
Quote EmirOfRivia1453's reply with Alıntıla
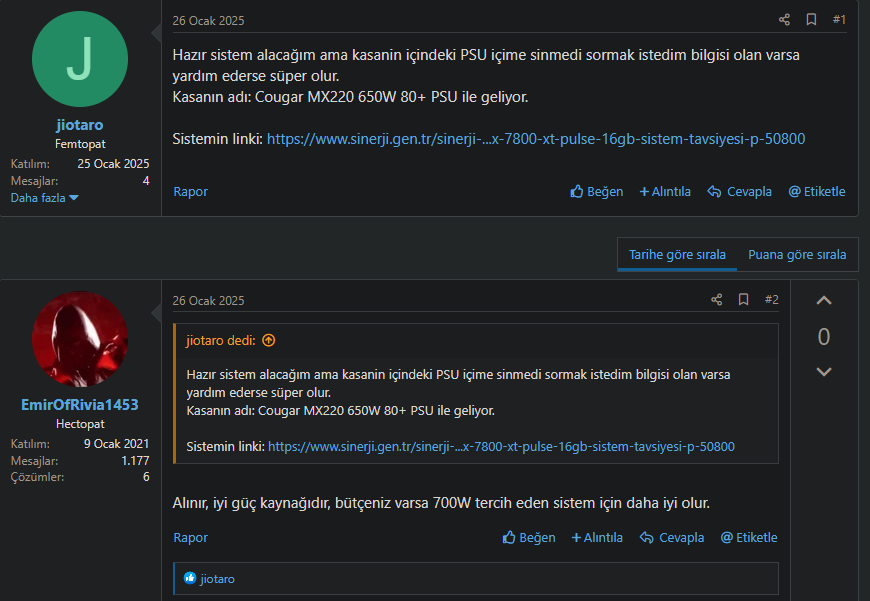pos(597,537)
